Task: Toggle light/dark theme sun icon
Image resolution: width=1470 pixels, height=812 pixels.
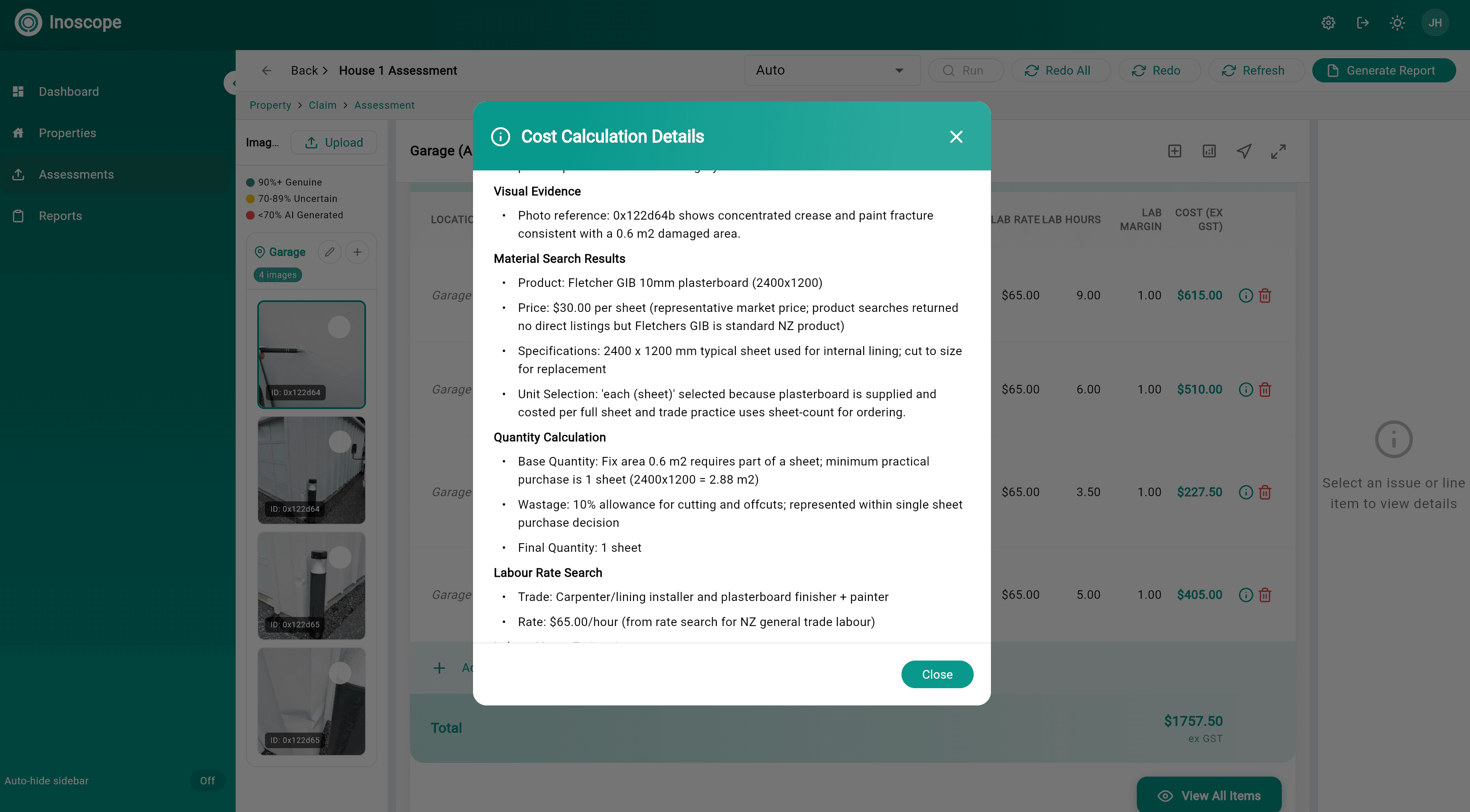Action: pos(1397,23)
